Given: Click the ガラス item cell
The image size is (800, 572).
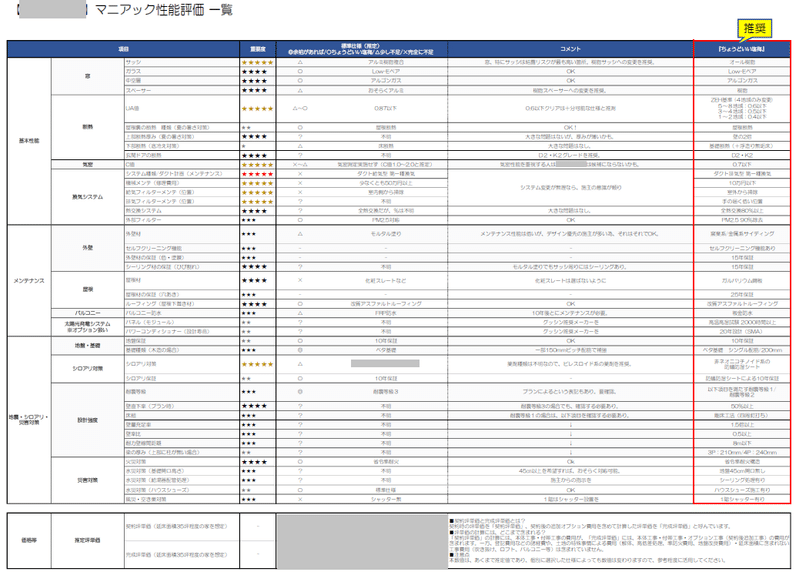Looking at the screenshot, I should pos(182,71).
